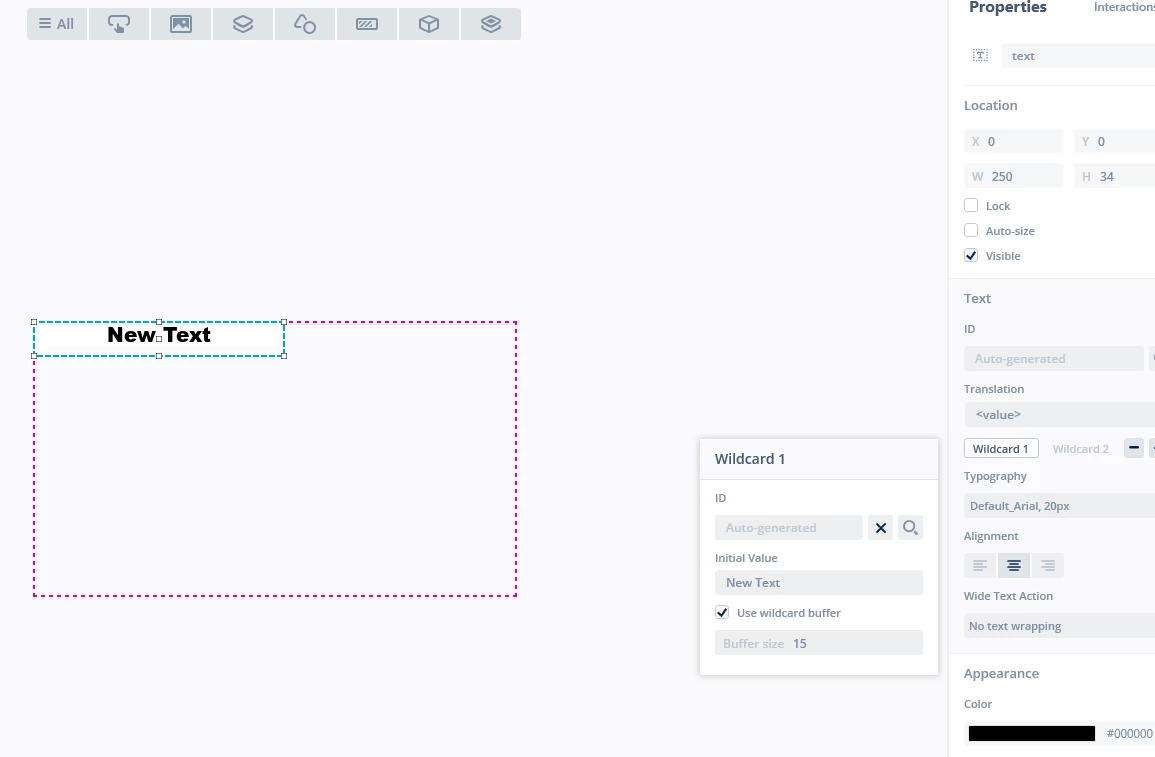Screen dimensions: 1155x757
Task: Edit the widget name field 'text'
Action: pyautogui.click(x=1078, y=56)
